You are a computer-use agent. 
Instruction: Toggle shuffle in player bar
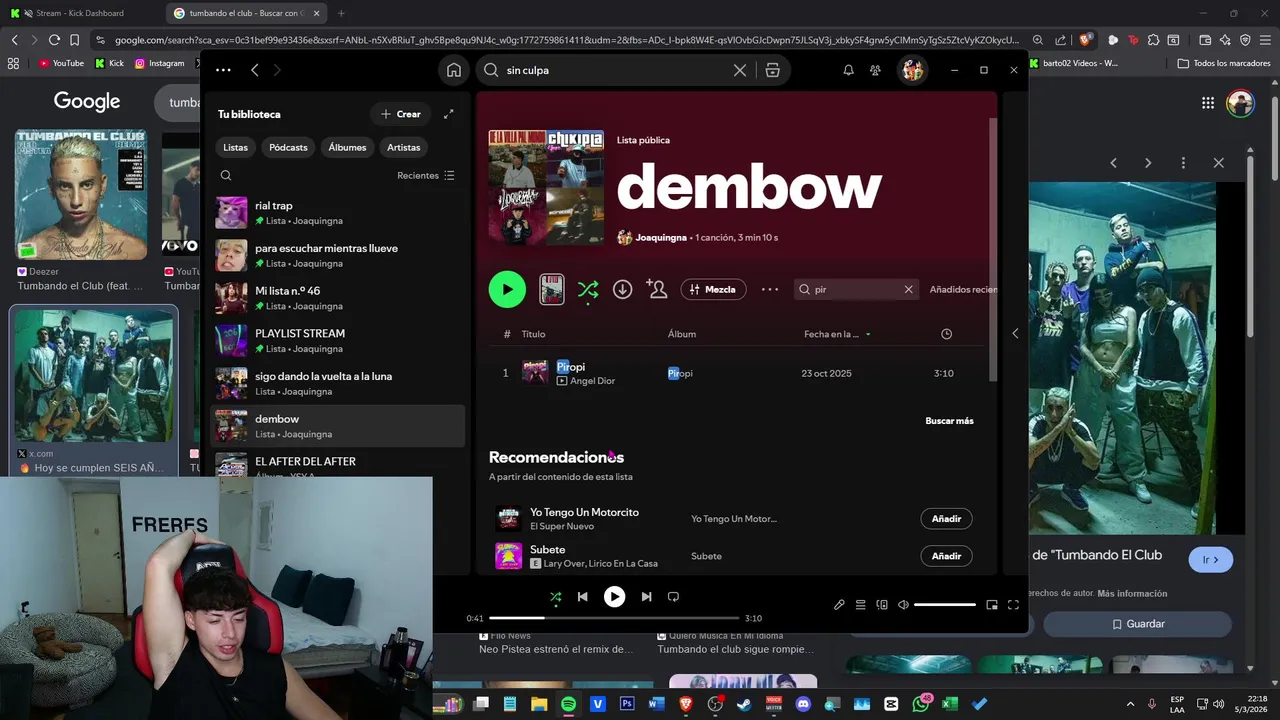tap(555, 597)
